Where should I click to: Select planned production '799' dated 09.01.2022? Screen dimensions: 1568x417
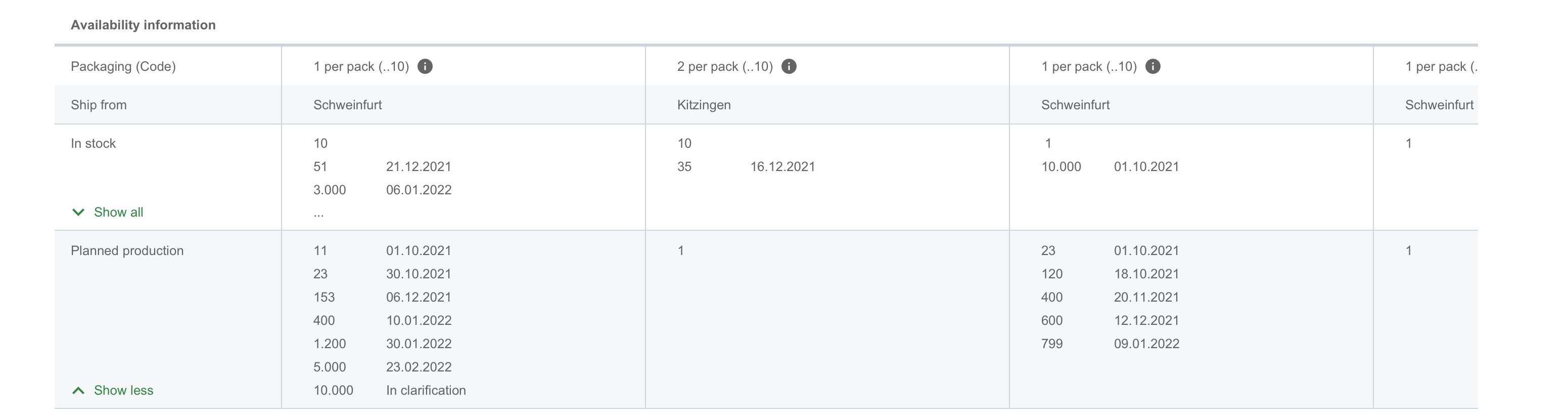click(1053, 343)
